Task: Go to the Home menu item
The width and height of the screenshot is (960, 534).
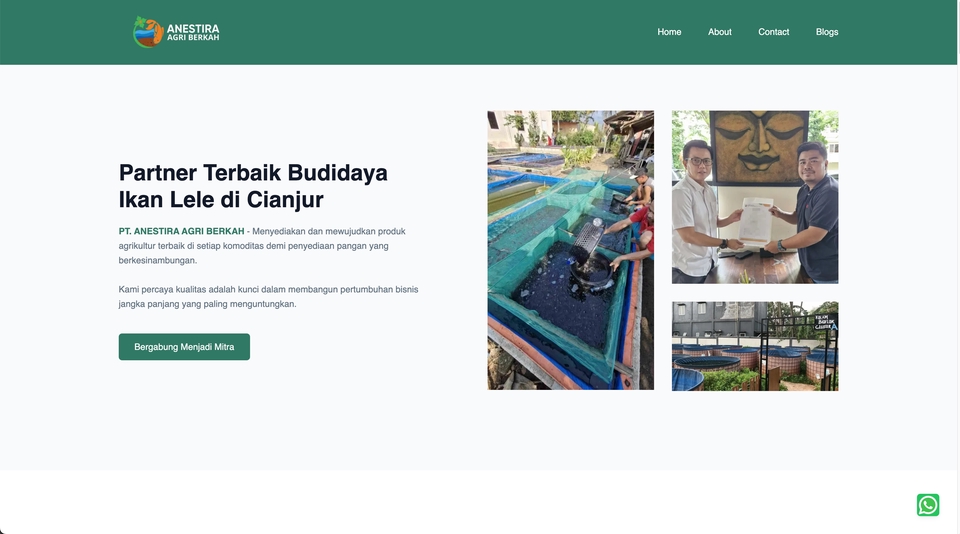Action: coord(669,32)
